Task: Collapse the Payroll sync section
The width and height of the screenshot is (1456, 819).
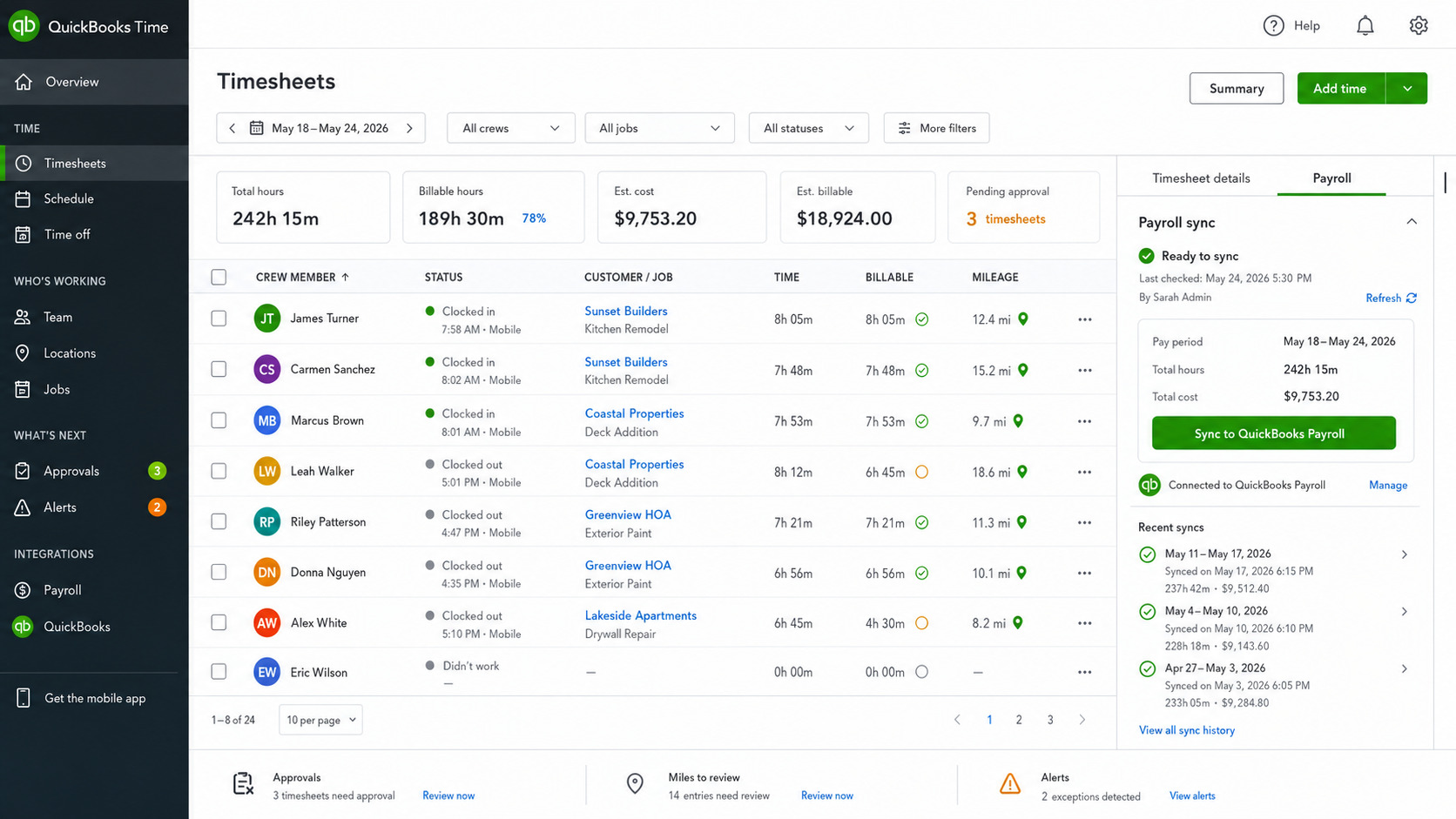Action: (x=1412, y=222)
